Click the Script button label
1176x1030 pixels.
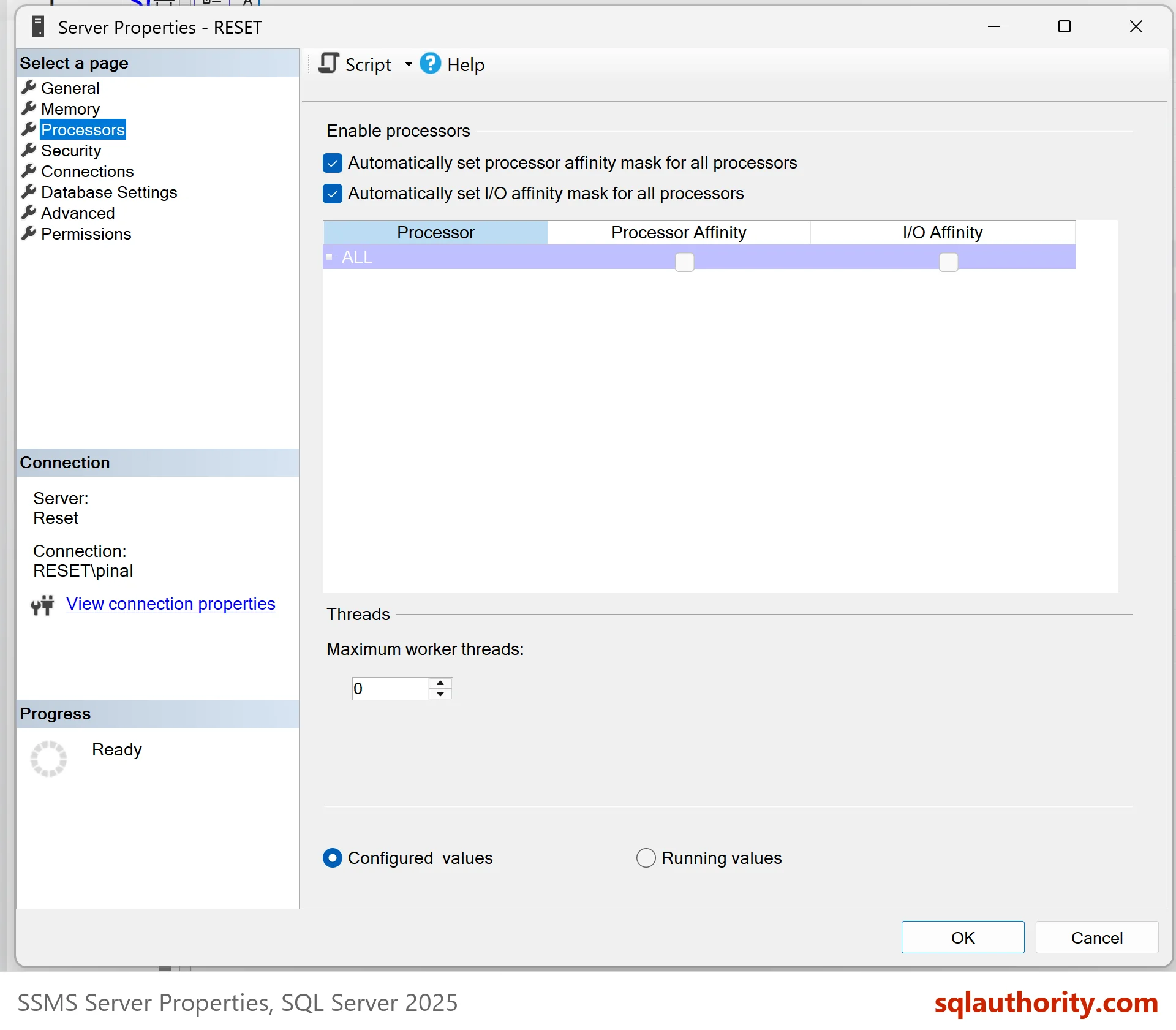point(368,65)
